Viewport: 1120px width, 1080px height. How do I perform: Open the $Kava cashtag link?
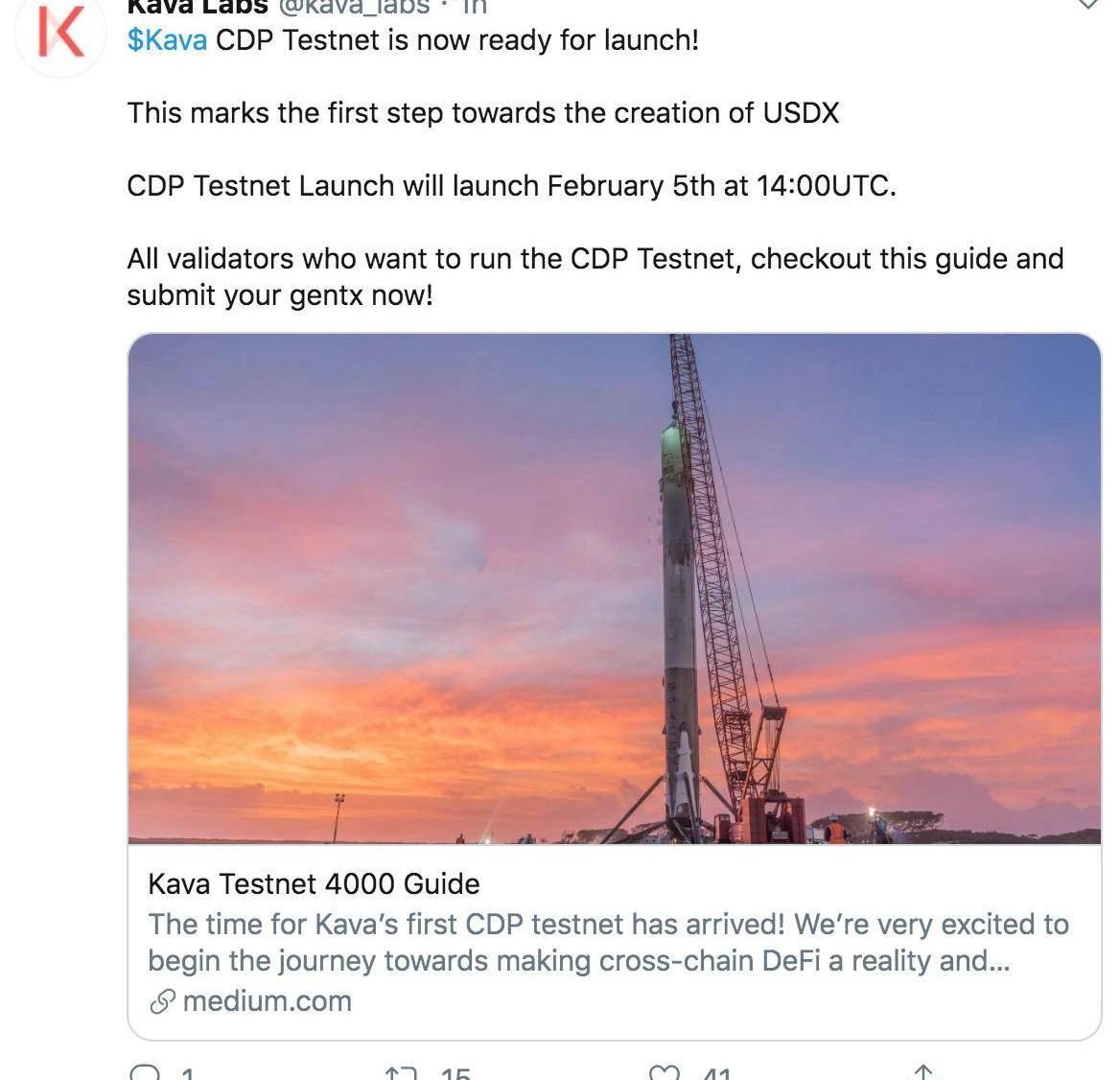pyautogui.click(x=167, y=40)
